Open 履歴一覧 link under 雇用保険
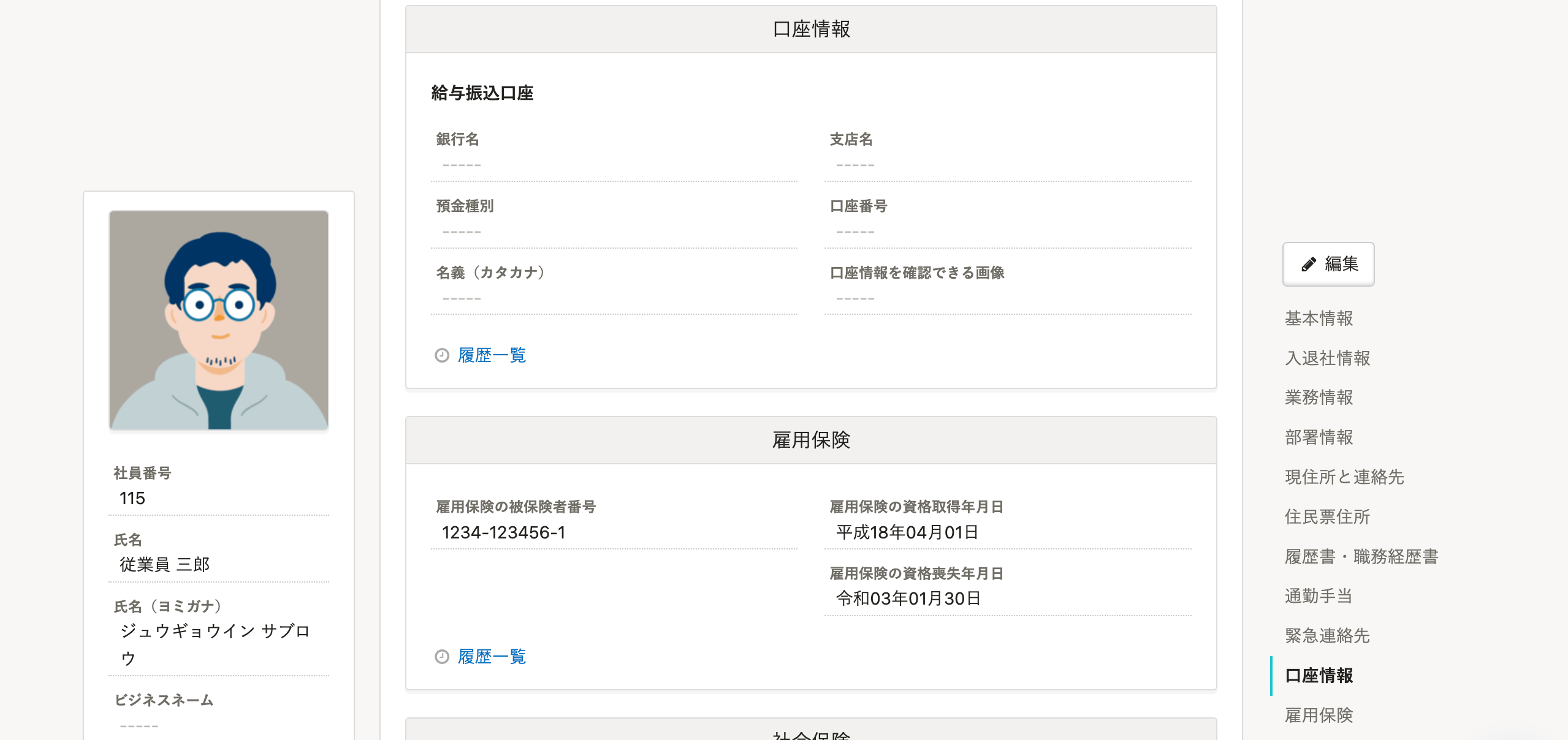This screenshot has width=1568, height=740. click(x=492, y=657)
